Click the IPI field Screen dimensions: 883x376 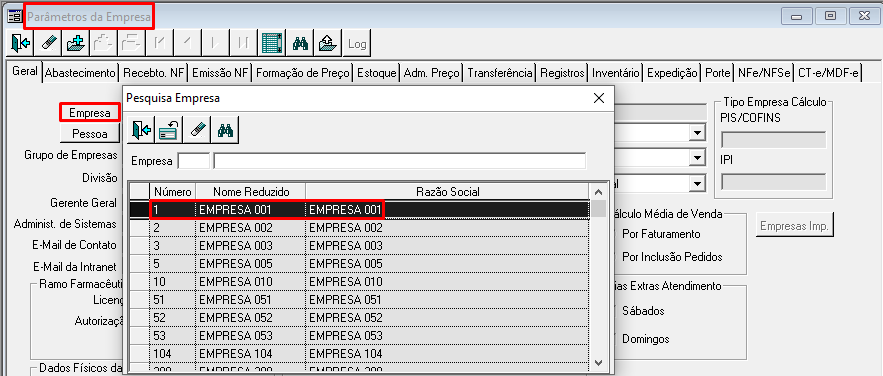pyautogui.click(x=773, y=182)
